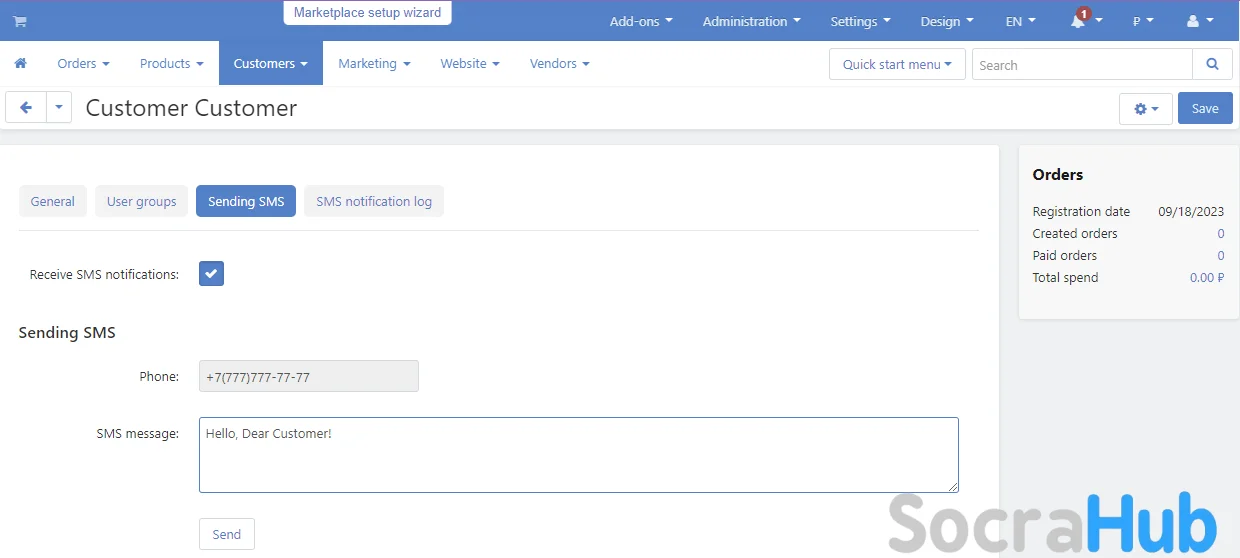The image size is (1240, 558).
Task: Click the blue Save button
Action: (1204, 109)
